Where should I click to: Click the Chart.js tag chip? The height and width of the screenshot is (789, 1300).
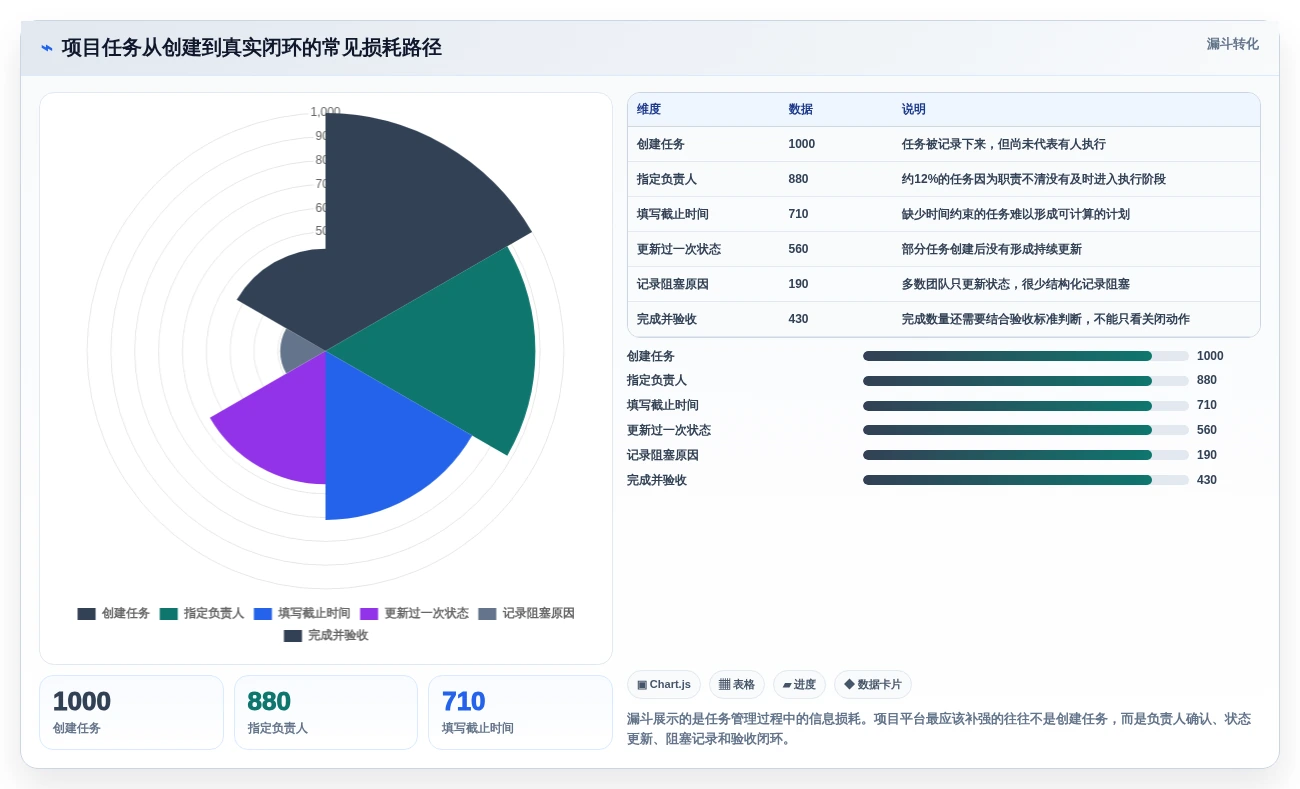(x=664, y=685)
